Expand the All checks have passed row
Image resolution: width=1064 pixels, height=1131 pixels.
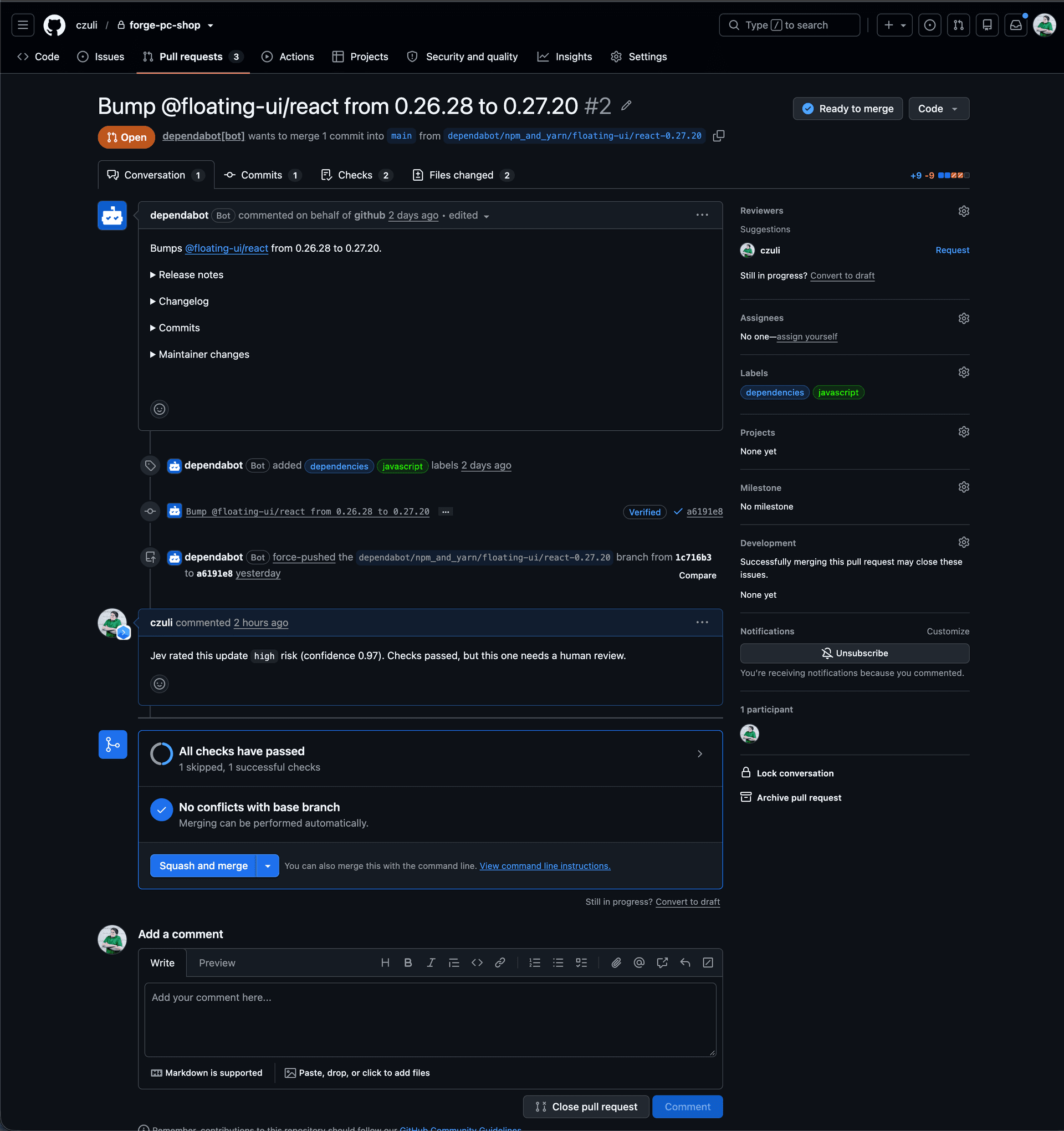pyautogui.click(x=431, y=759)
